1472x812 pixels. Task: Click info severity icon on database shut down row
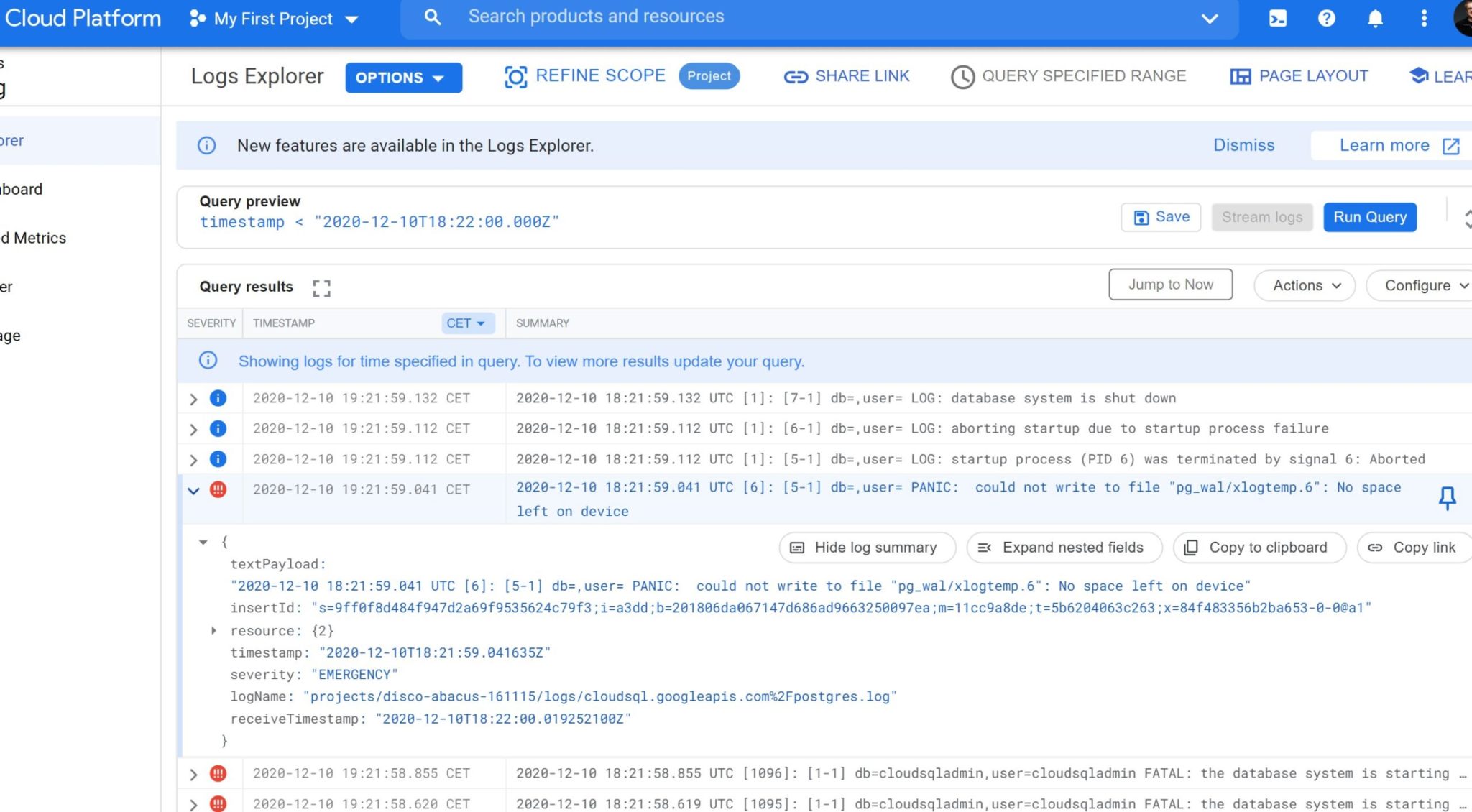[218, 398]
